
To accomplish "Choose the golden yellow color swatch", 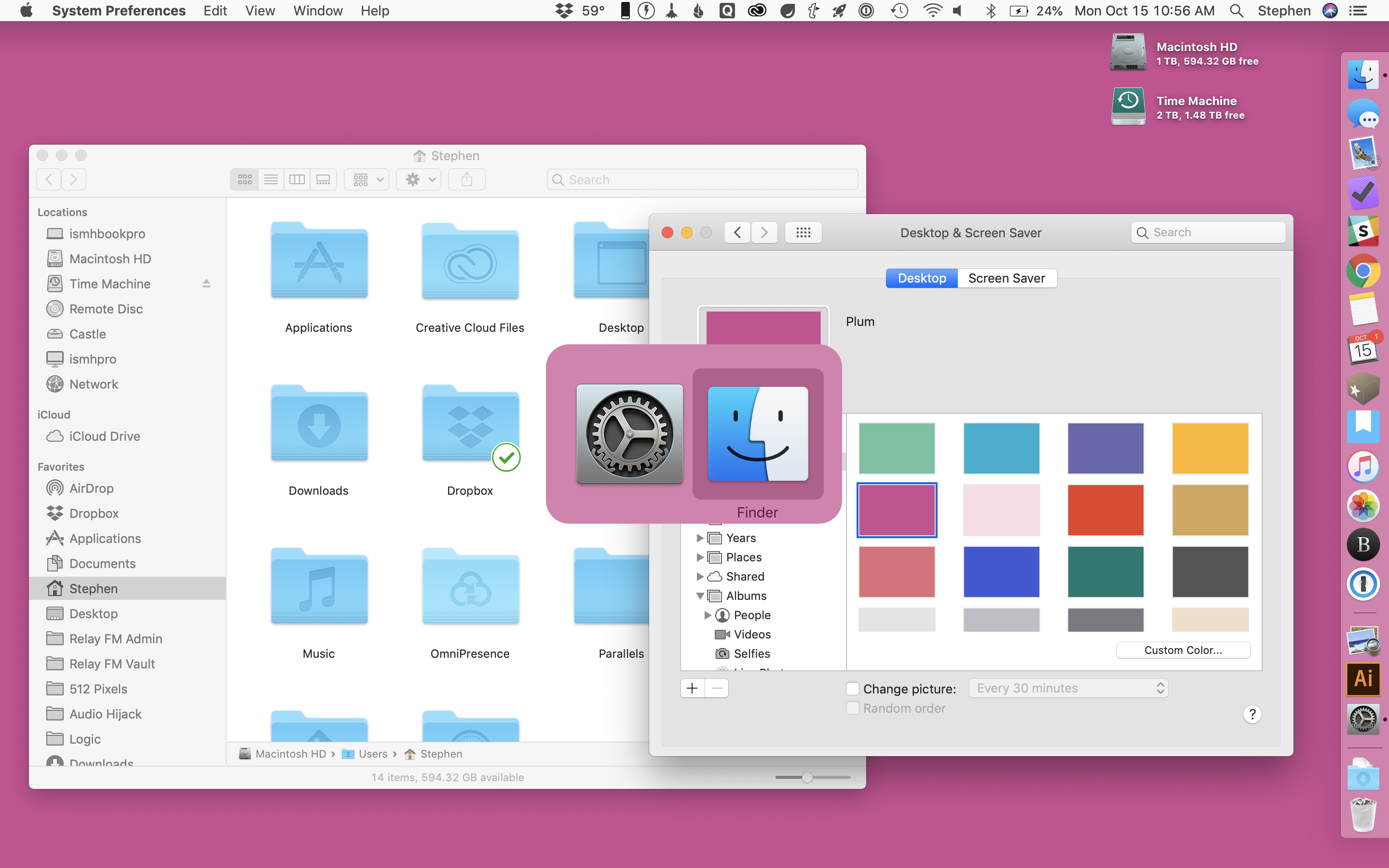I will tap(1210, 448).
